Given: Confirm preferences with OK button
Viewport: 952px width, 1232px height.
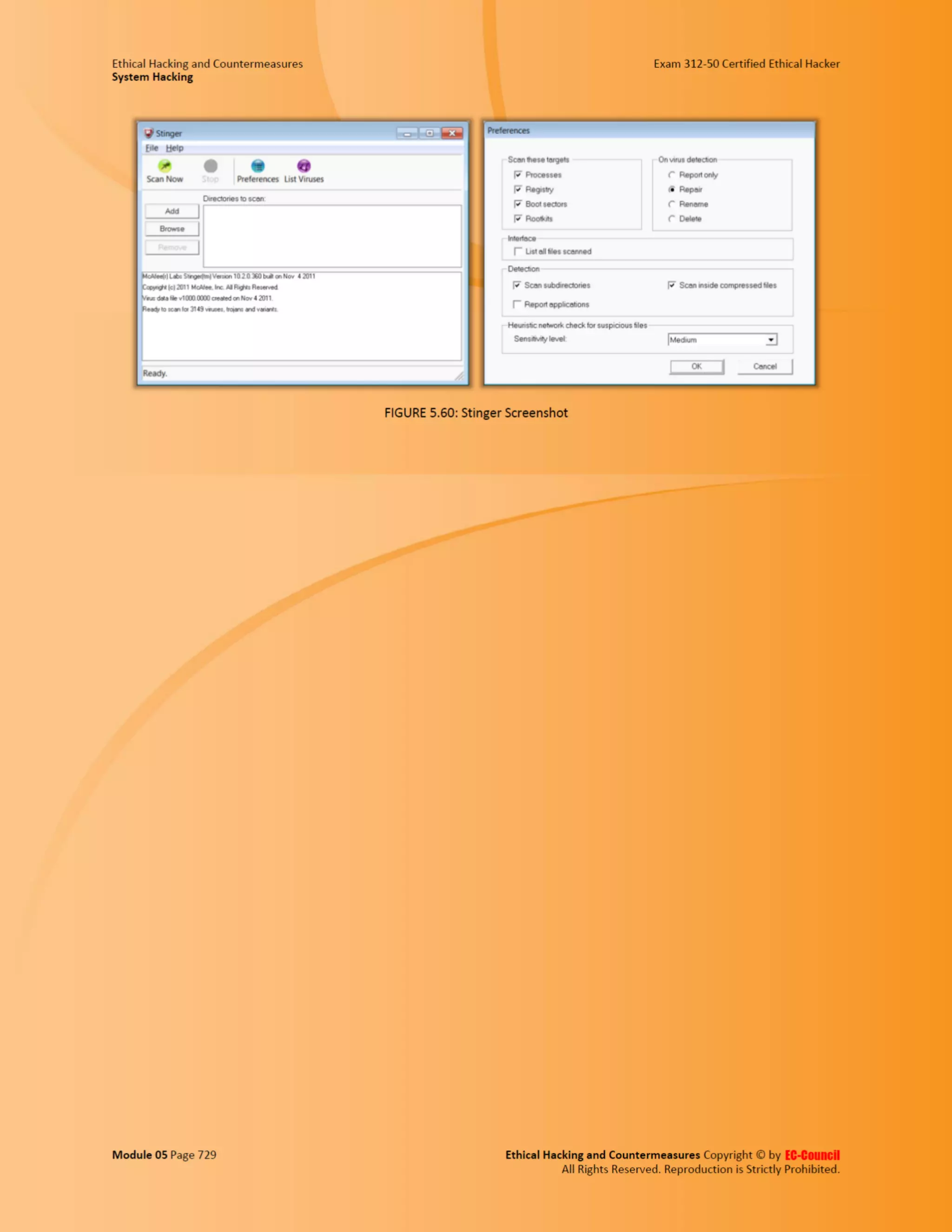Looking at the screenshot, I should pyautogui.click(x=696, y=367).
